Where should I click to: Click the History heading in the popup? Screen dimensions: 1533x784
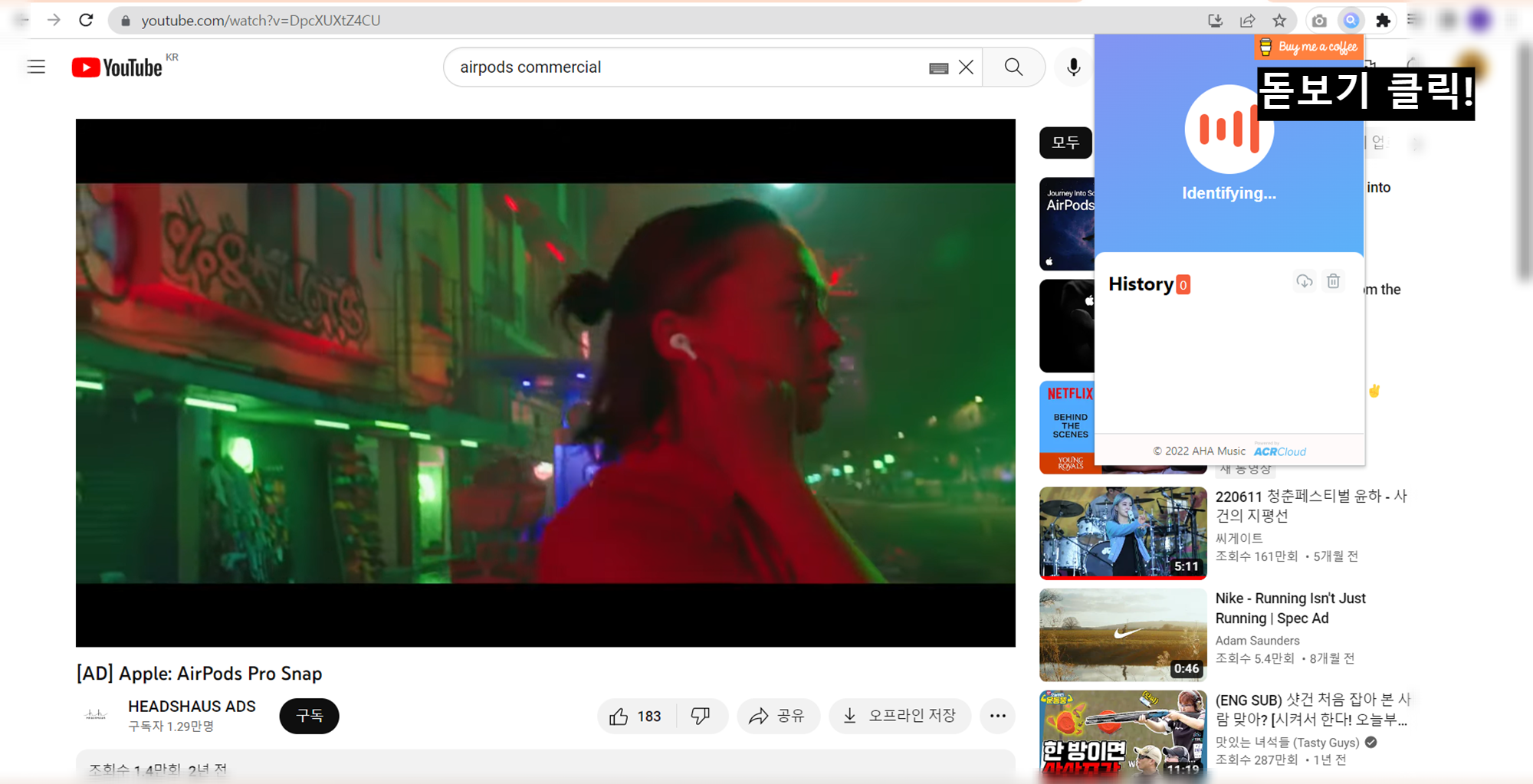point(1141,284)
